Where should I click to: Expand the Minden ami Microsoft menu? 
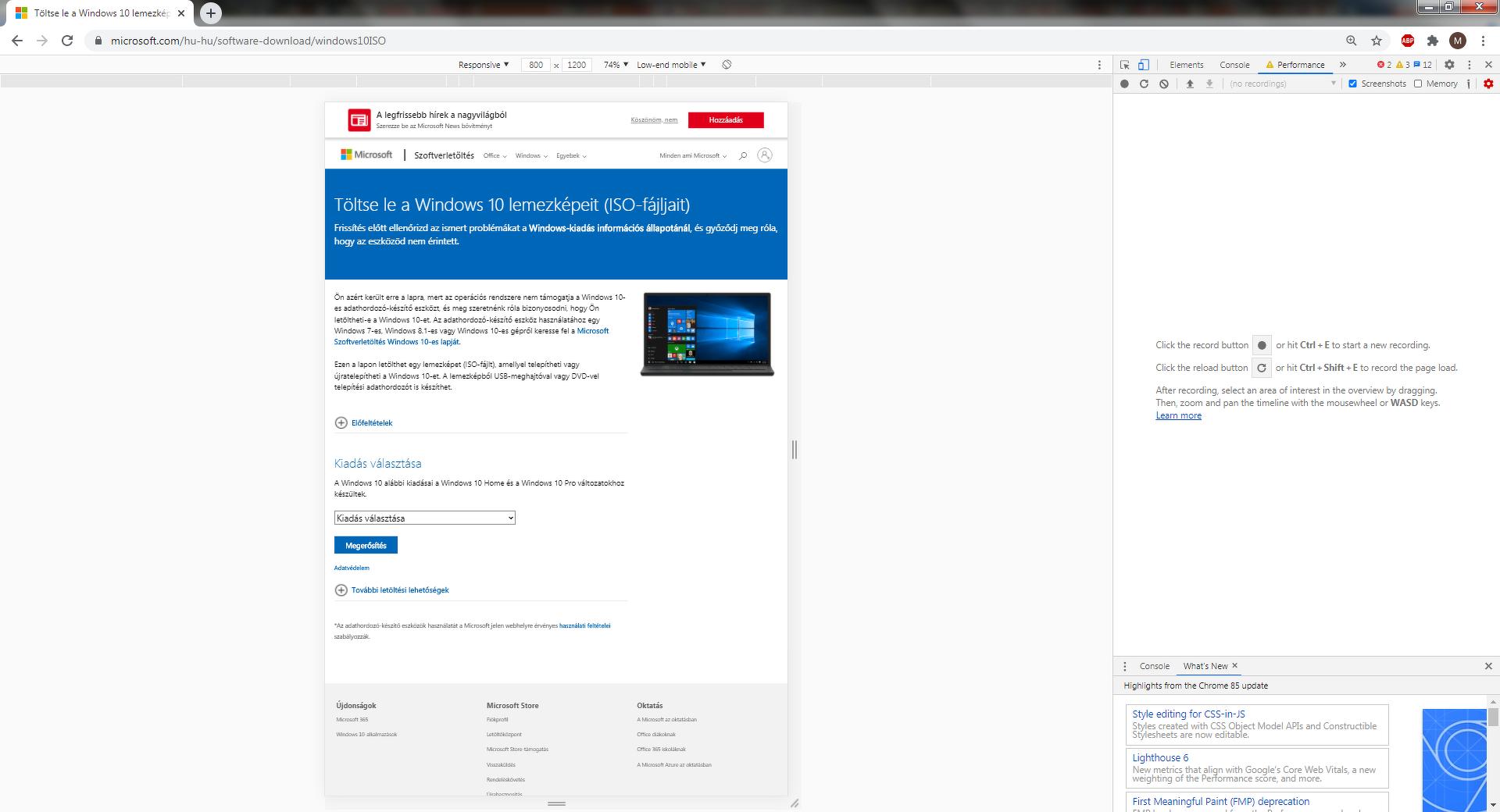point(693,156)
